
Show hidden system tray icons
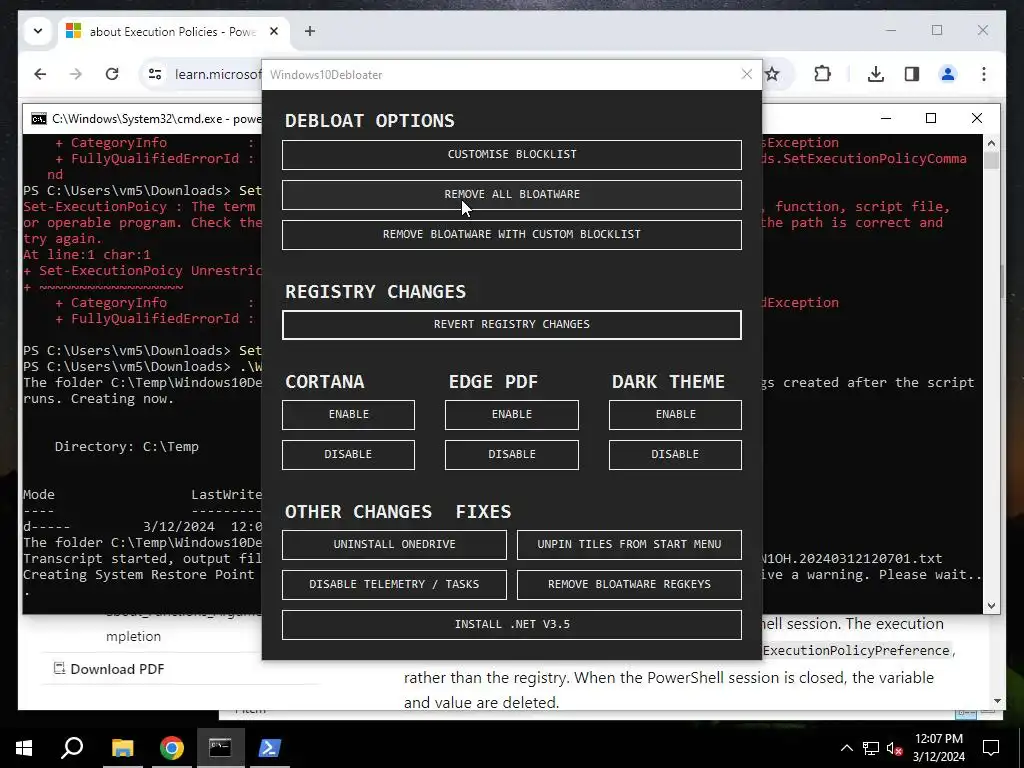[x=846, y=748]
